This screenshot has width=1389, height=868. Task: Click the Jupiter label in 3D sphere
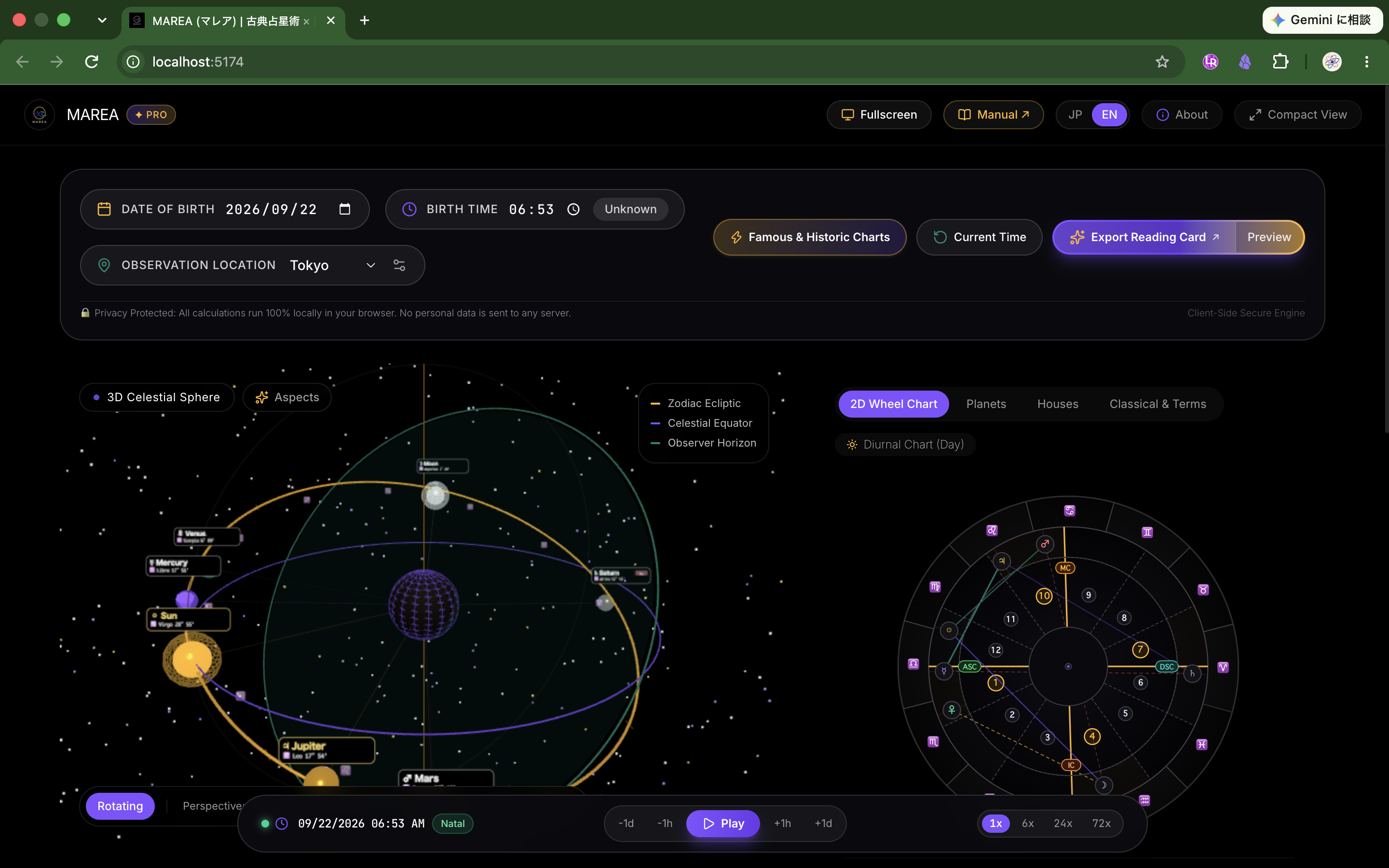pyautogui.click(x=327, y=750)
